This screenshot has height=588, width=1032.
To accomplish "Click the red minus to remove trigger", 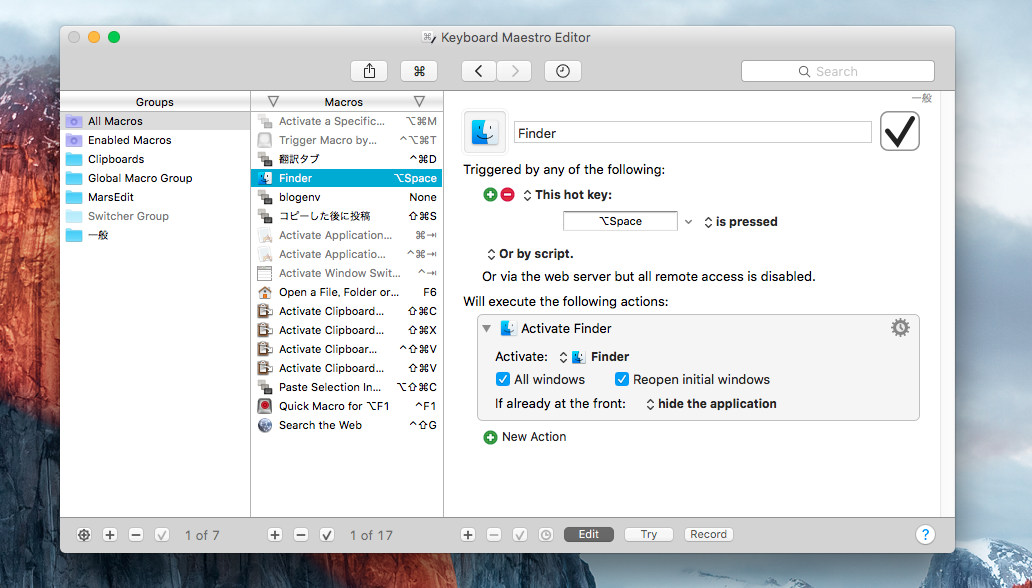I will coord(507,195).
